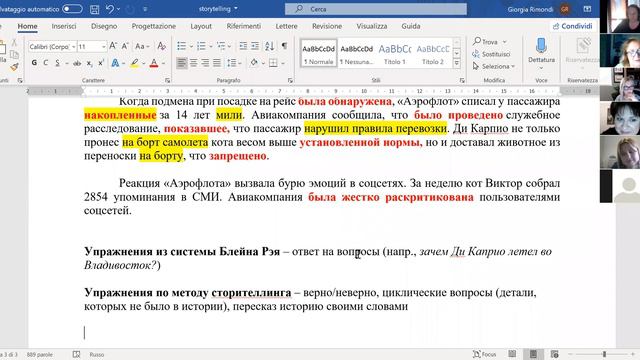Insert a numbered list
The height and width of the screenshot is (360, 640).
[x=201, y=46]
